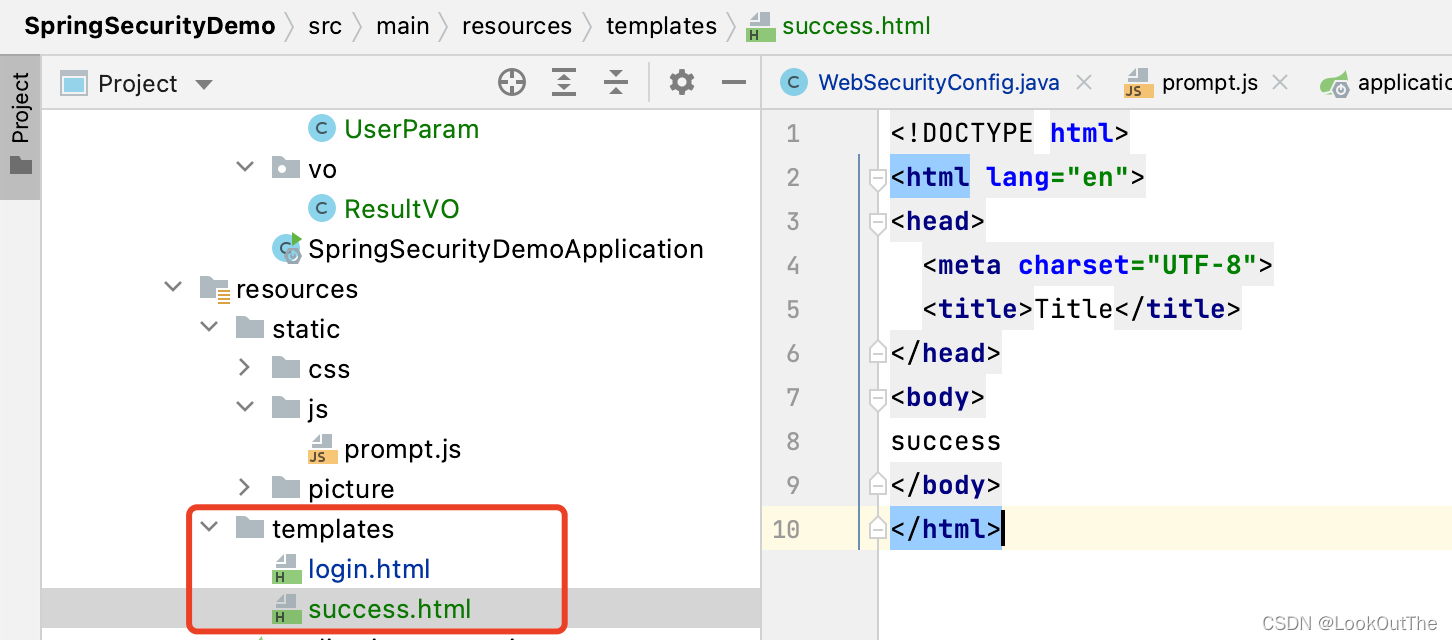Click the DOCTYPE declaration on line 1
1452x640 pixels.
click(1009, 133)
